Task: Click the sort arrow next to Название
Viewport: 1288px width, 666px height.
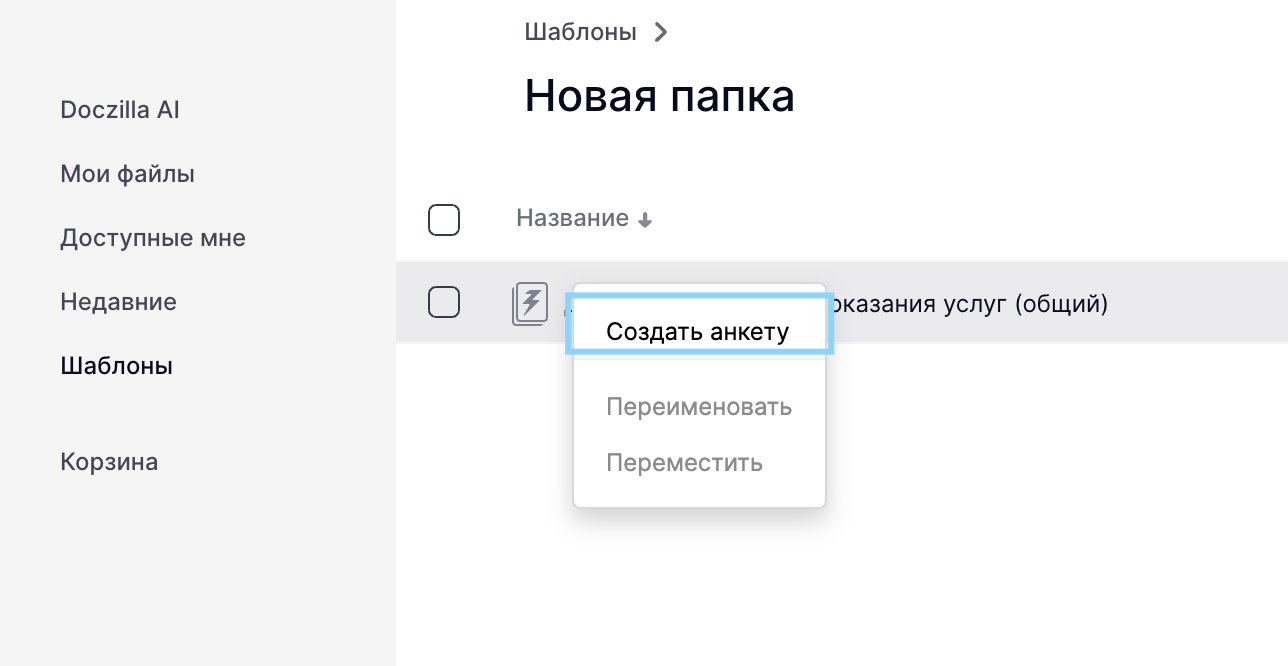Action: click(x=645, y=220)
